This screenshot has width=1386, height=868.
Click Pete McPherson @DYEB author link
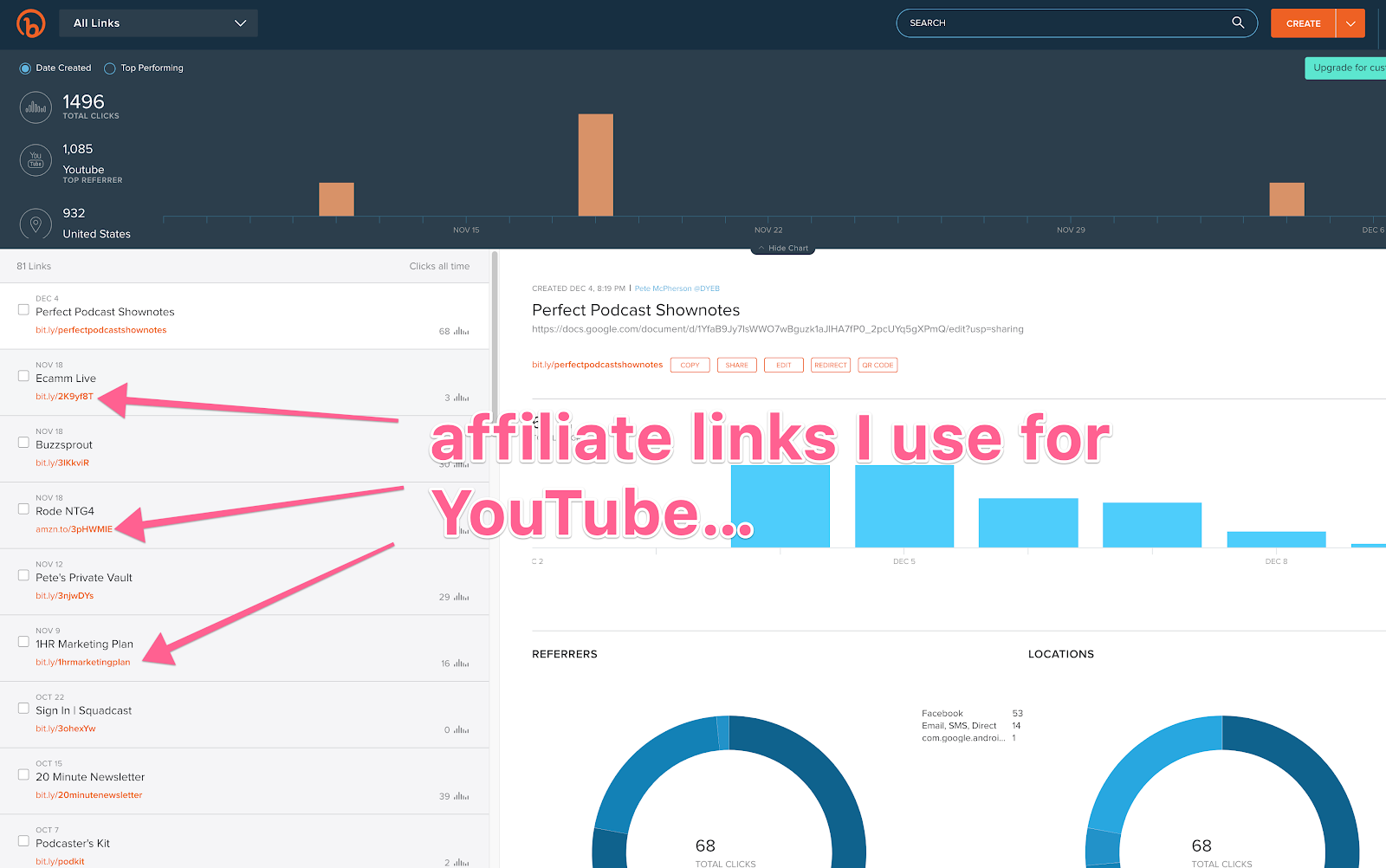(677, 288)
